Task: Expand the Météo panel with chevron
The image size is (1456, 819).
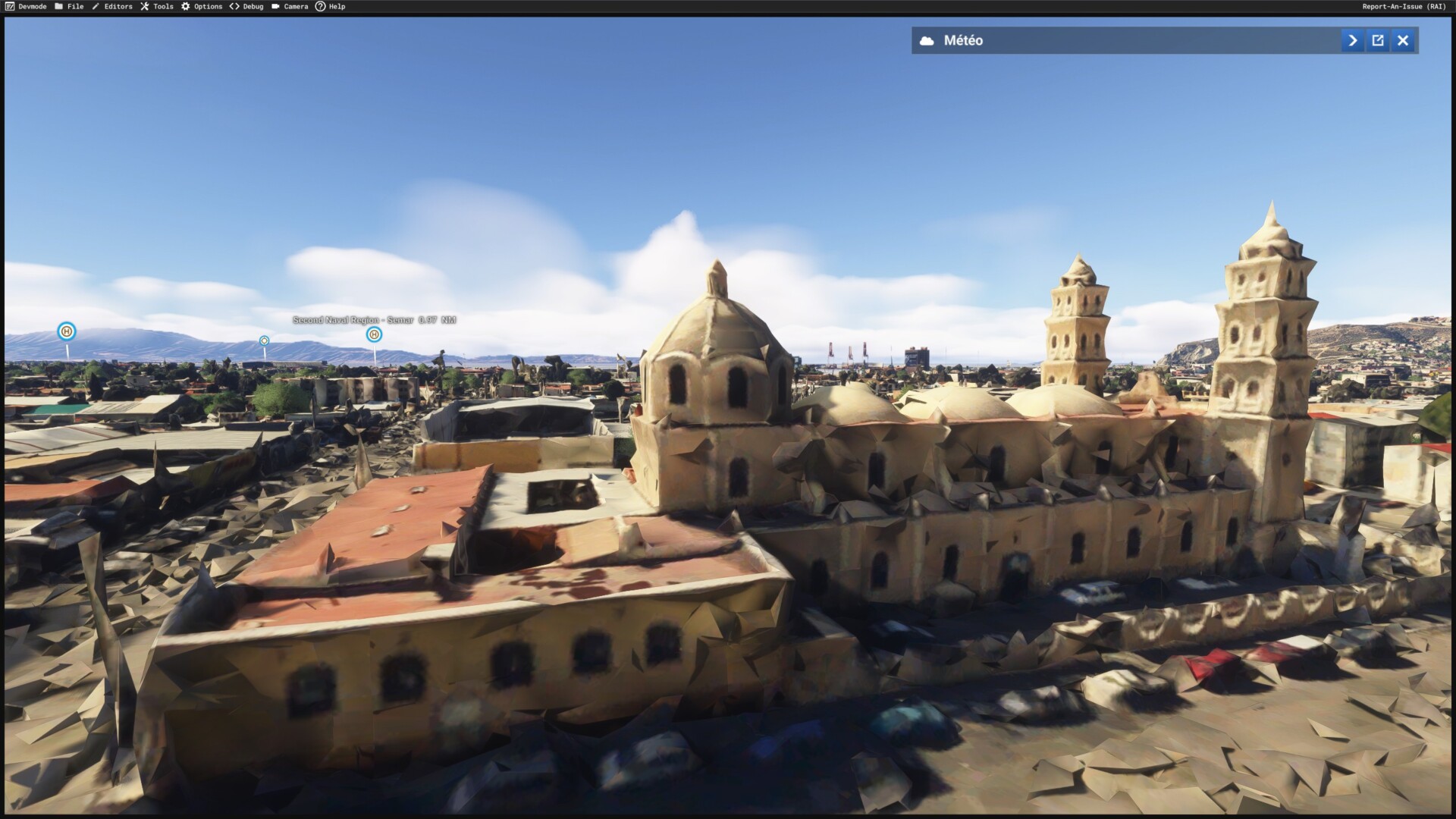Action: (1352, 41)
